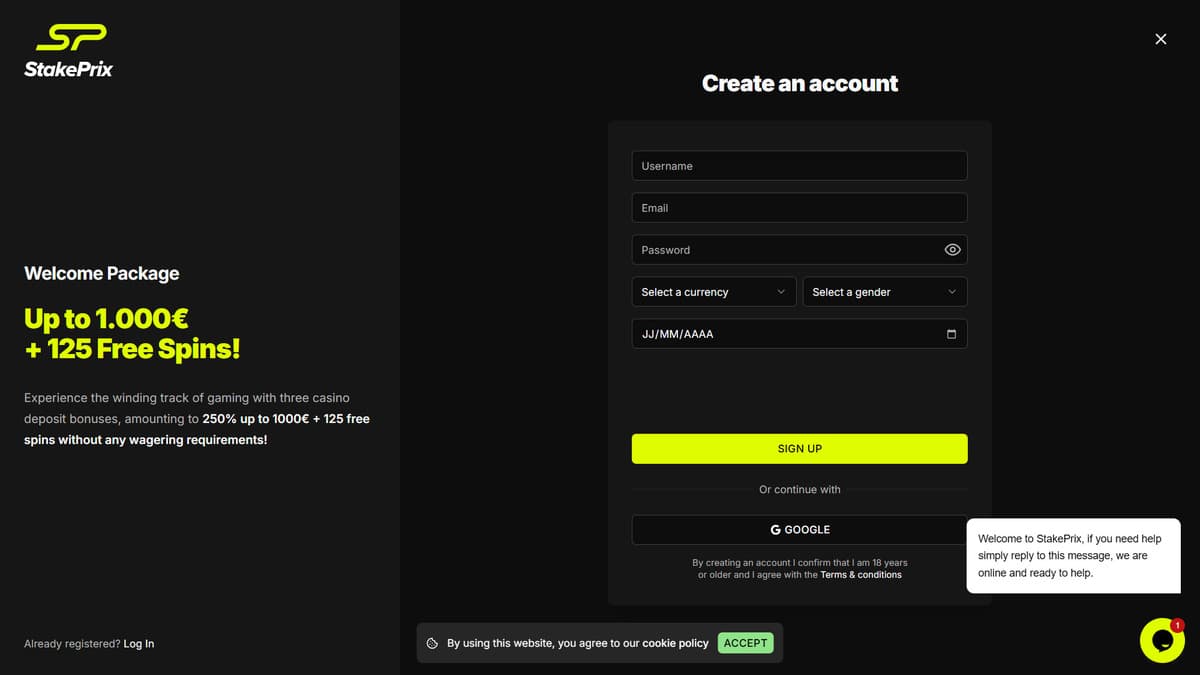Image resolution: width=1200 pixels, height=675 pixels.
Task: Click the Or continue with text
Action: tap(799, 490)
